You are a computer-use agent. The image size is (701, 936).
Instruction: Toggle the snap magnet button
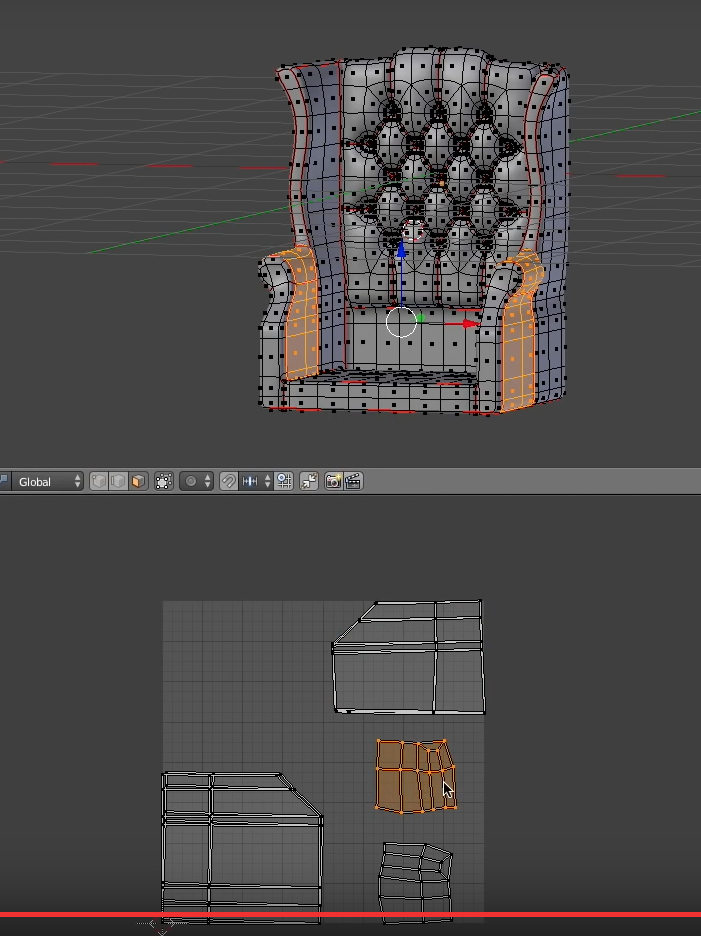click(228, 482)
